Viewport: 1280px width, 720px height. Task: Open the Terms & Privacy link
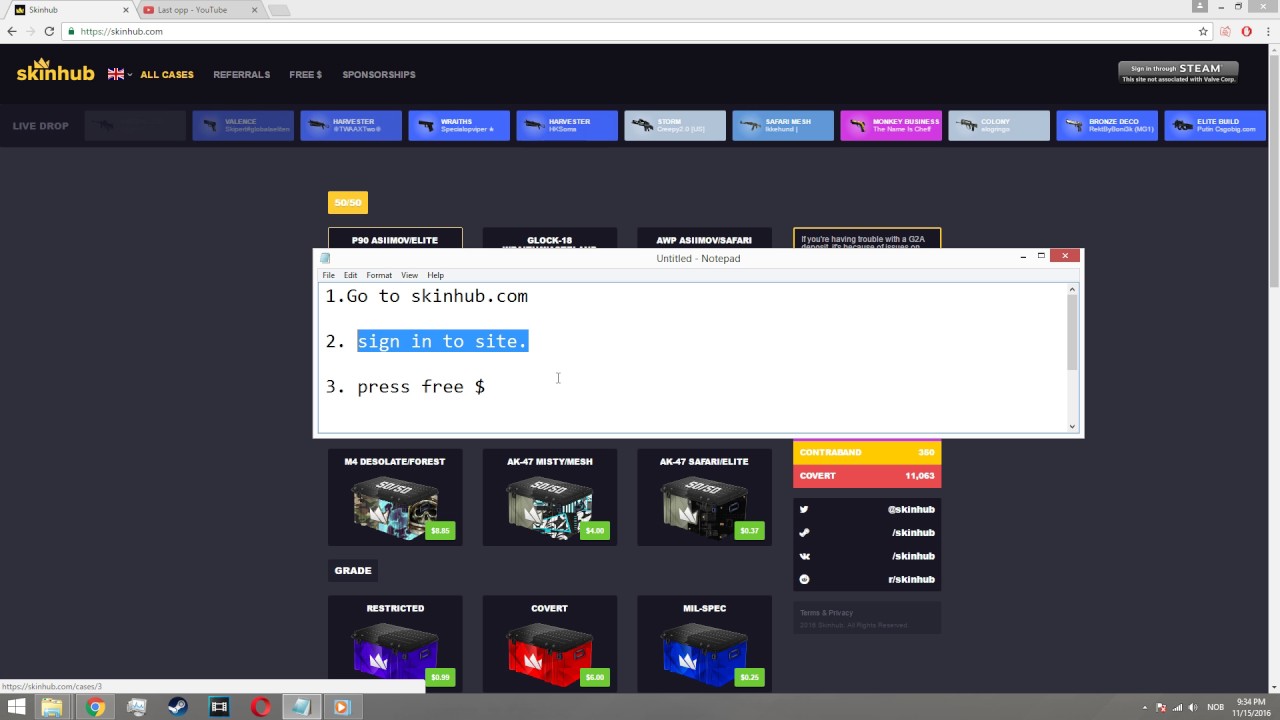826,613
